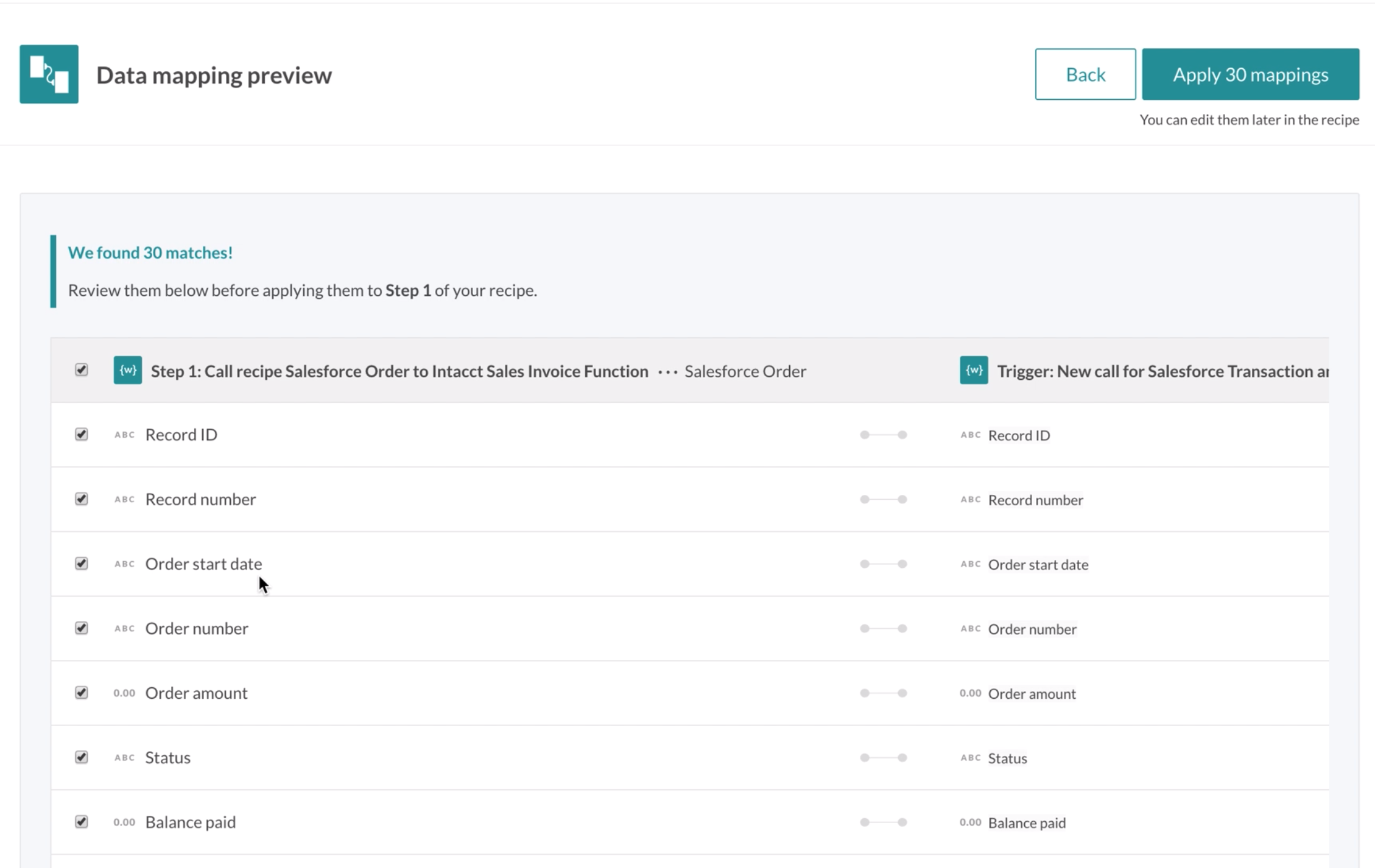The width and height of the screenshot is (1375, 868).
Task: Click the Step 1 Call recipe header text
Action: pos(399,371)
